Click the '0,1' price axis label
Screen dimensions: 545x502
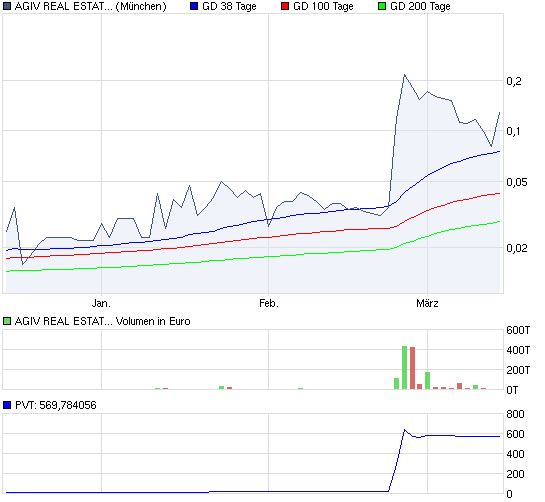(x=513, y=131)
